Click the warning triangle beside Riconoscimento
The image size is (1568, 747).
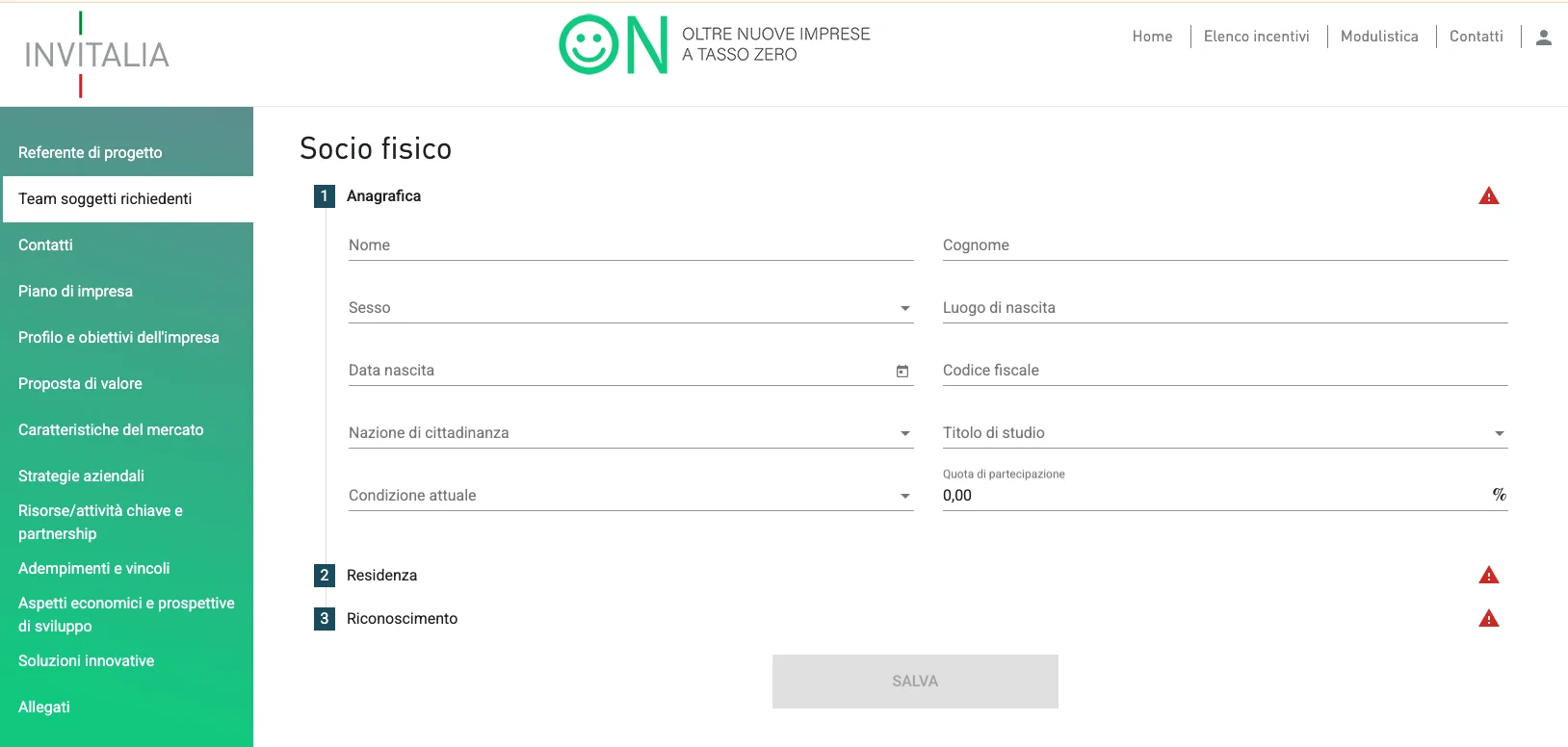coord(1488,619)
